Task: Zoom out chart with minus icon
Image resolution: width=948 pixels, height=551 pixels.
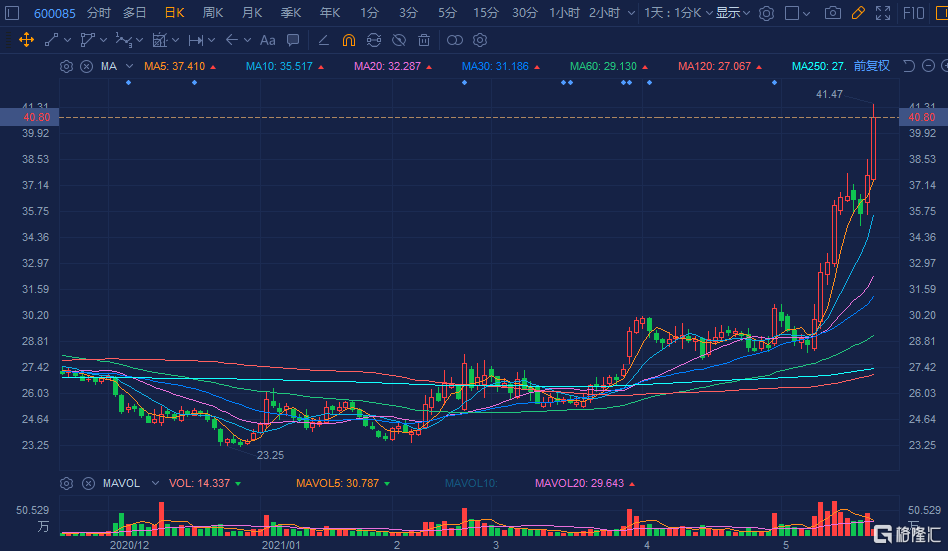Action: [x=929, y=66]
